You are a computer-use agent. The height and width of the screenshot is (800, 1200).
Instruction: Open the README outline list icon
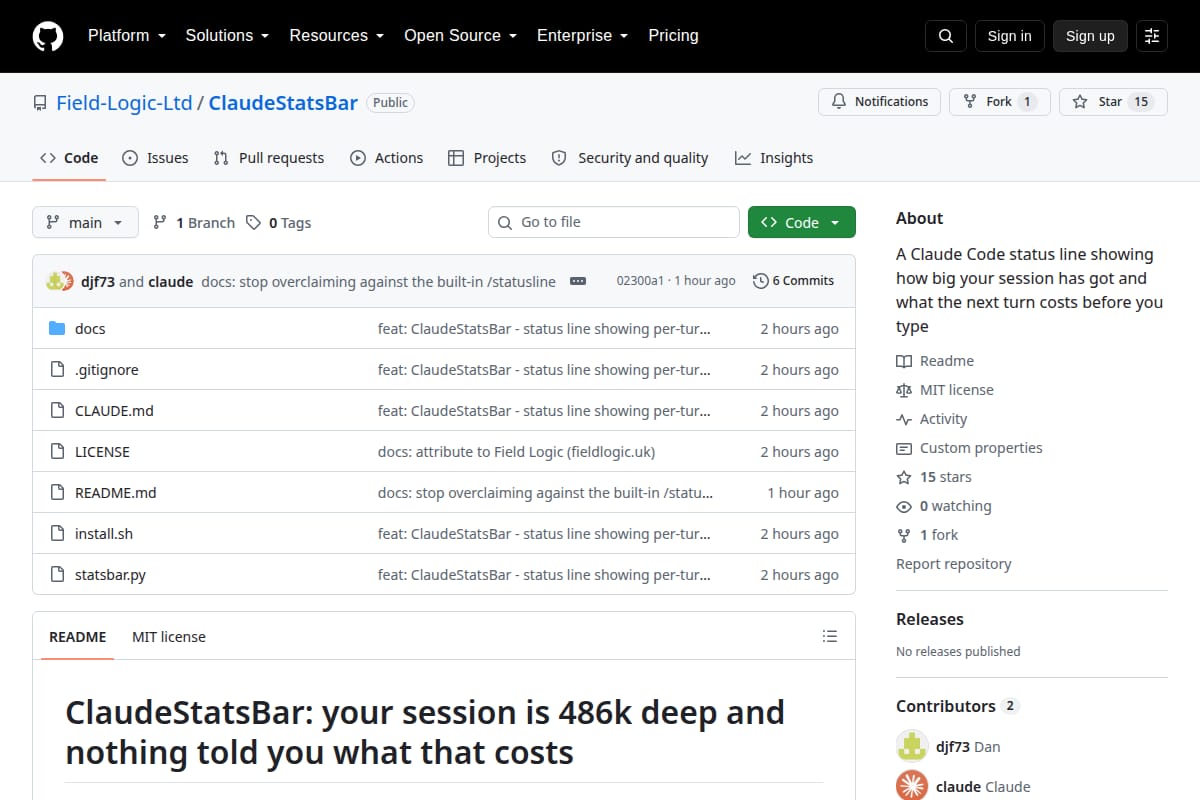[x=829, y=636]
